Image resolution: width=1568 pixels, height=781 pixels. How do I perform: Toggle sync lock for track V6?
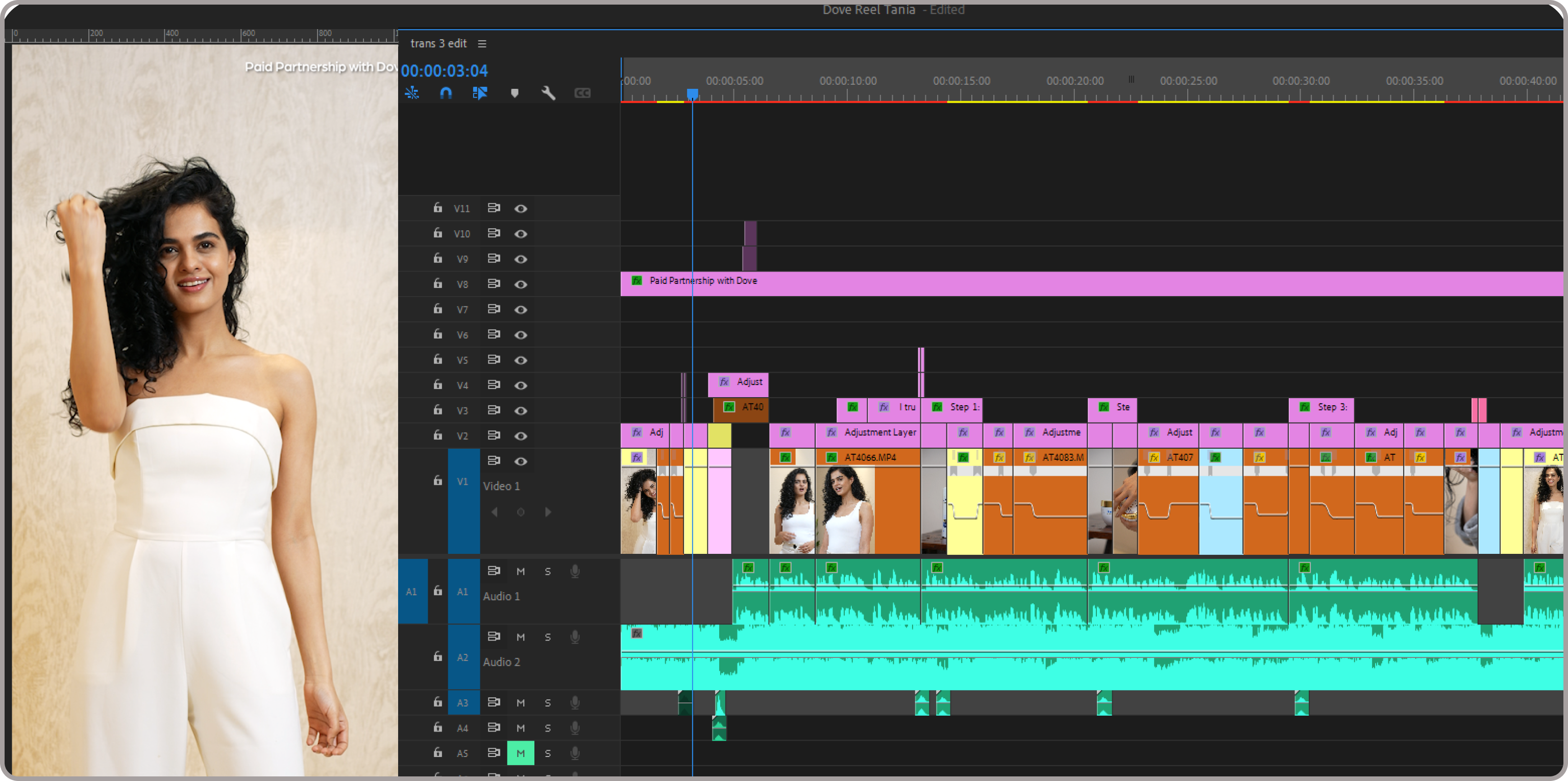pyautogui.click(x=494, y=334)
